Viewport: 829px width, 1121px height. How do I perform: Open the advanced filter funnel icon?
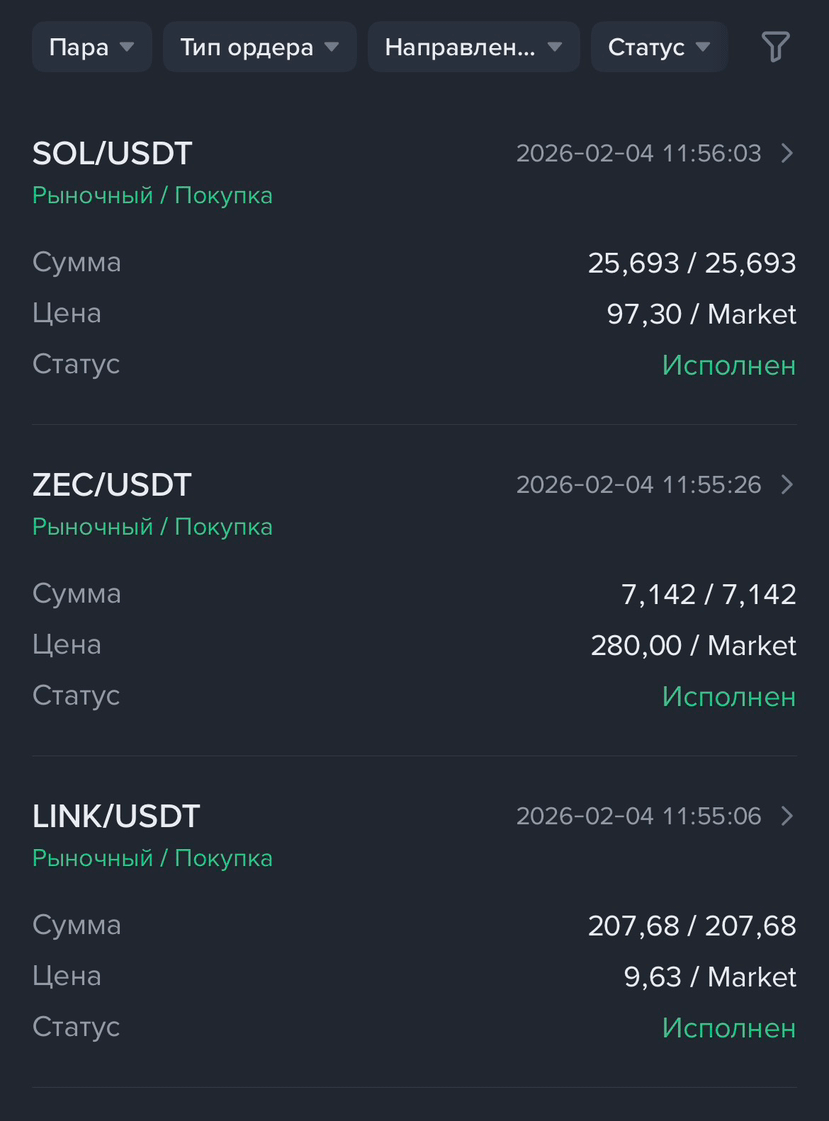(x=775, y=47)
